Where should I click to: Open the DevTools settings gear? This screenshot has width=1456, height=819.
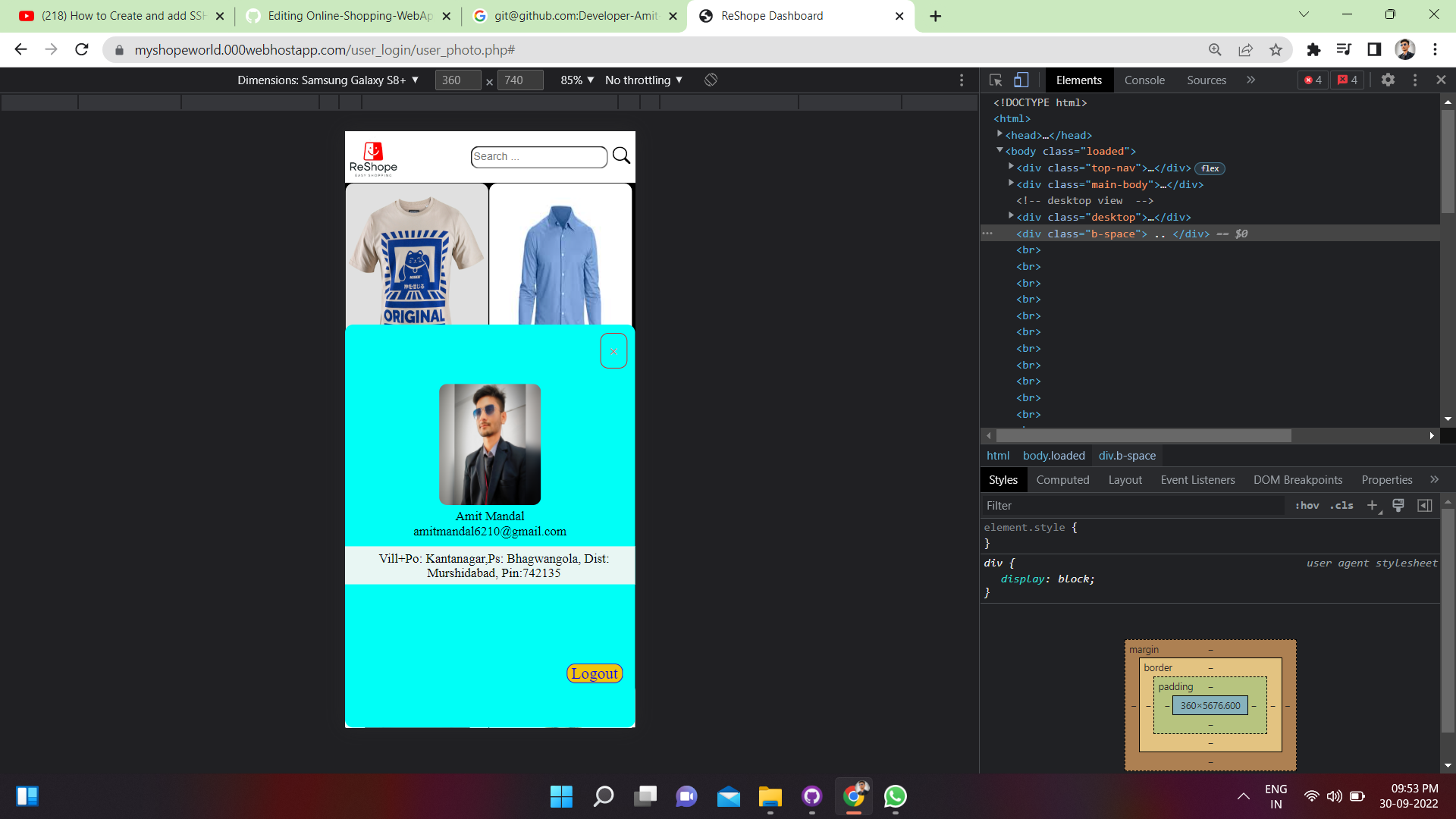click(x=1389, y=80)
